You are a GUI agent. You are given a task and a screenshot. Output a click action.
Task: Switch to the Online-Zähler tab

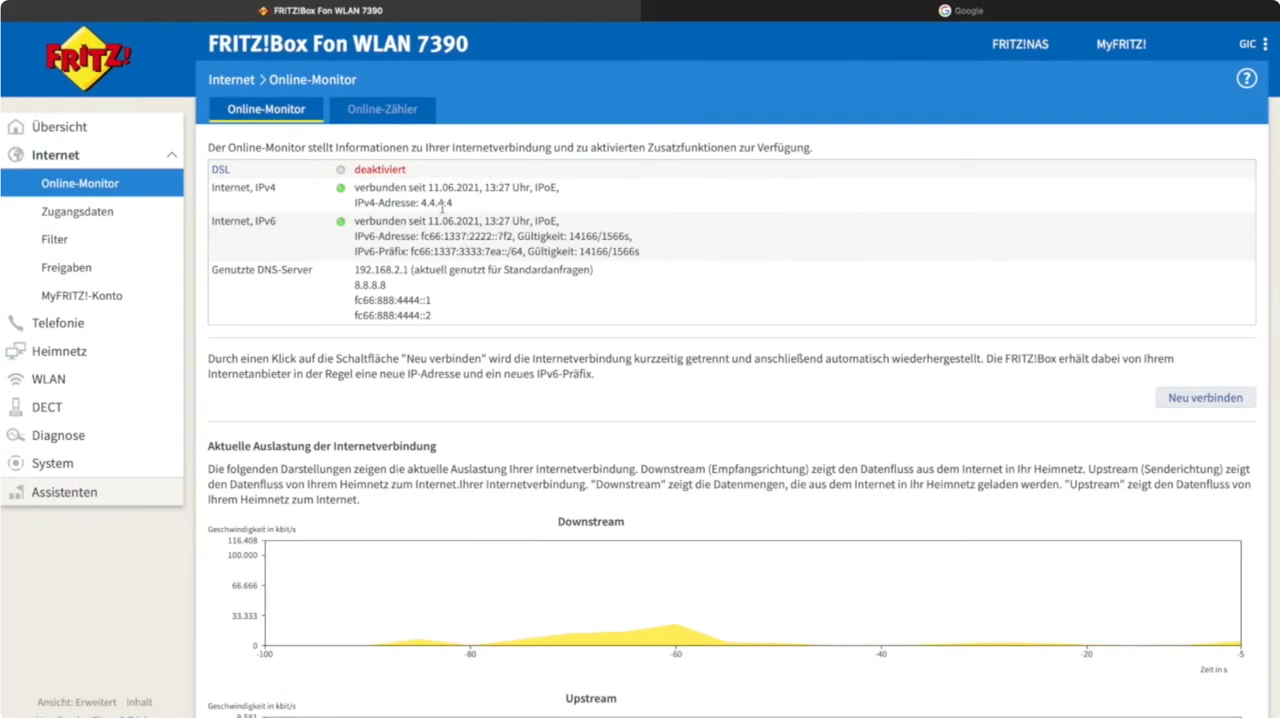tap(382, 109)
